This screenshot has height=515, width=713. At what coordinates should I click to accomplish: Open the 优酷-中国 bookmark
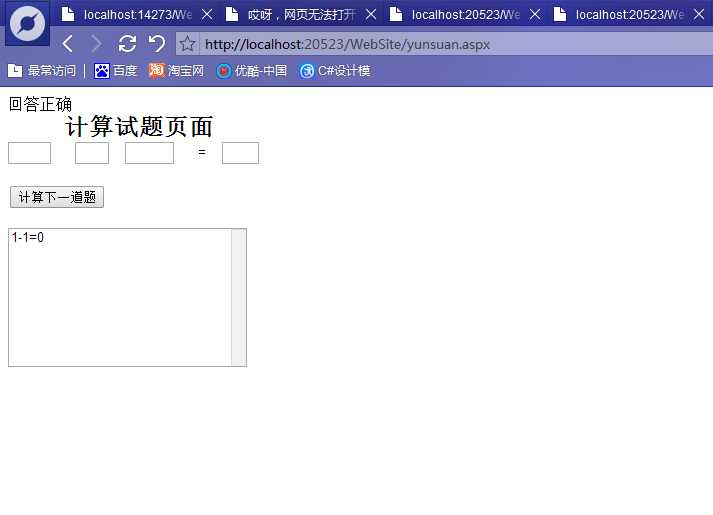pyautogui.click(x=251, y=71)
